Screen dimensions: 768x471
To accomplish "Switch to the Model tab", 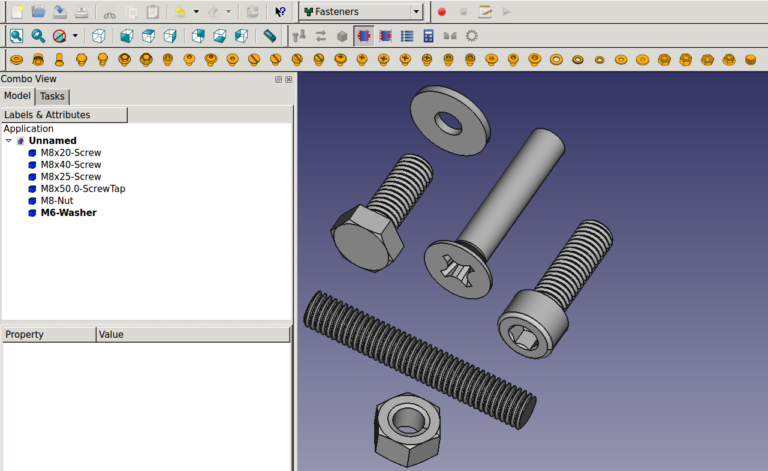I will click(x=17, y=95).
